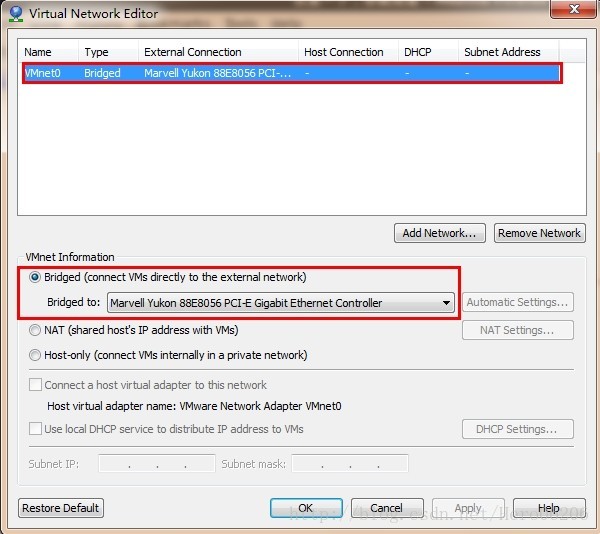Screen dimensions: 600x534
Task: Enable Use local DHCP service checkbox
Action: 36,429
